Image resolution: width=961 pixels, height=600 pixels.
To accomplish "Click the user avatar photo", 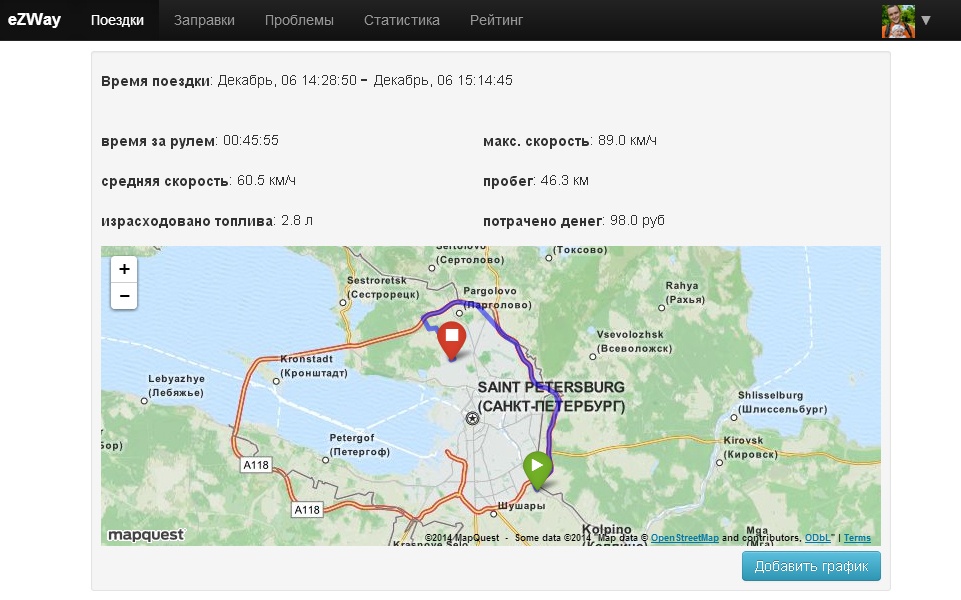I will [x=898, y=21].
